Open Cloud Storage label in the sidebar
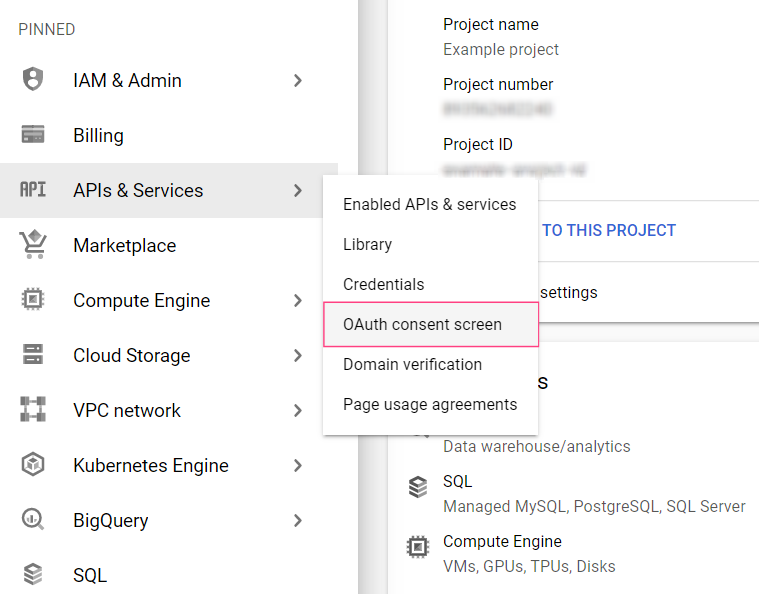The image size is (759, 594). (x=132, y=356)
